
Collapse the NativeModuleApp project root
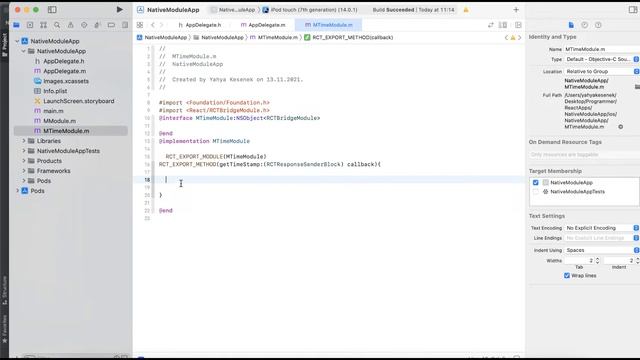click(x=17, y=41)
